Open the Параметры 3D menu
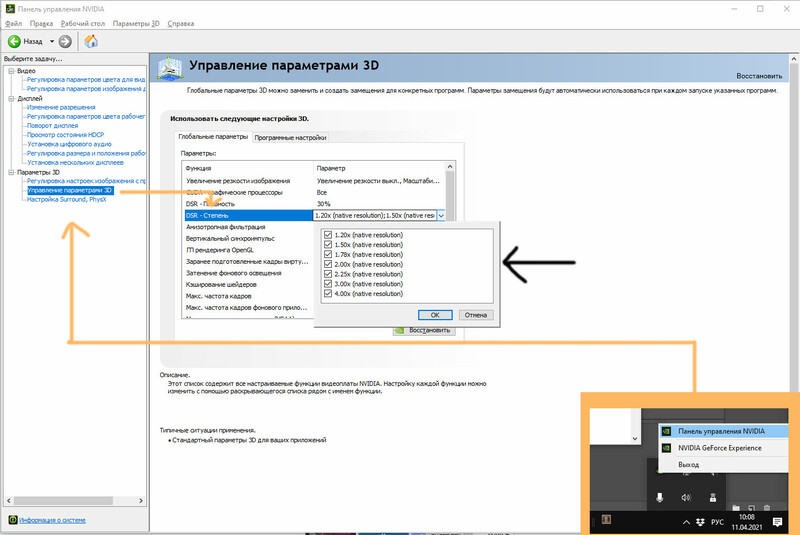 135,22
